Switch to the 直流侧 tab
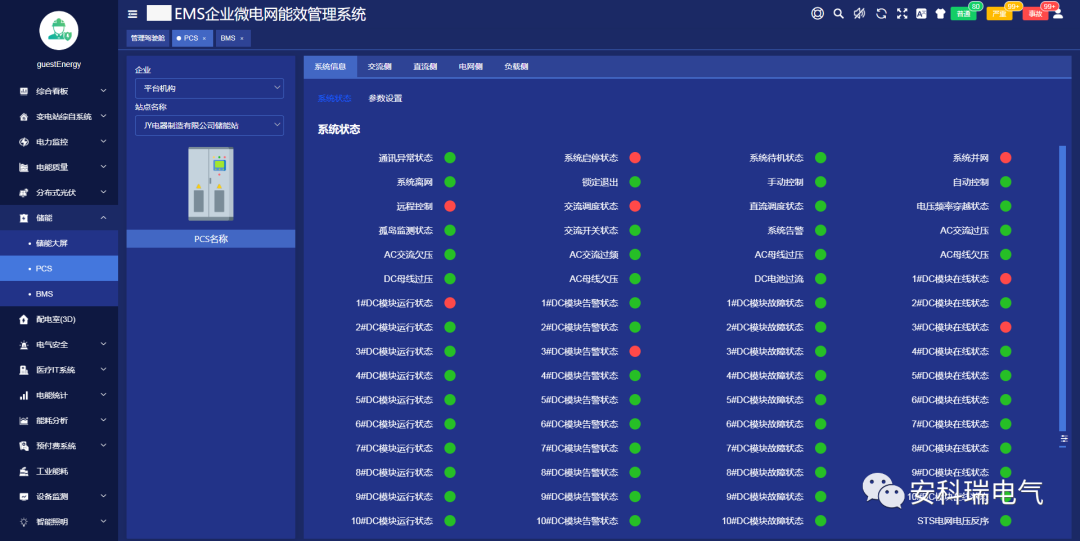Viewport: 1080px width, 541px height. point(425,67)
